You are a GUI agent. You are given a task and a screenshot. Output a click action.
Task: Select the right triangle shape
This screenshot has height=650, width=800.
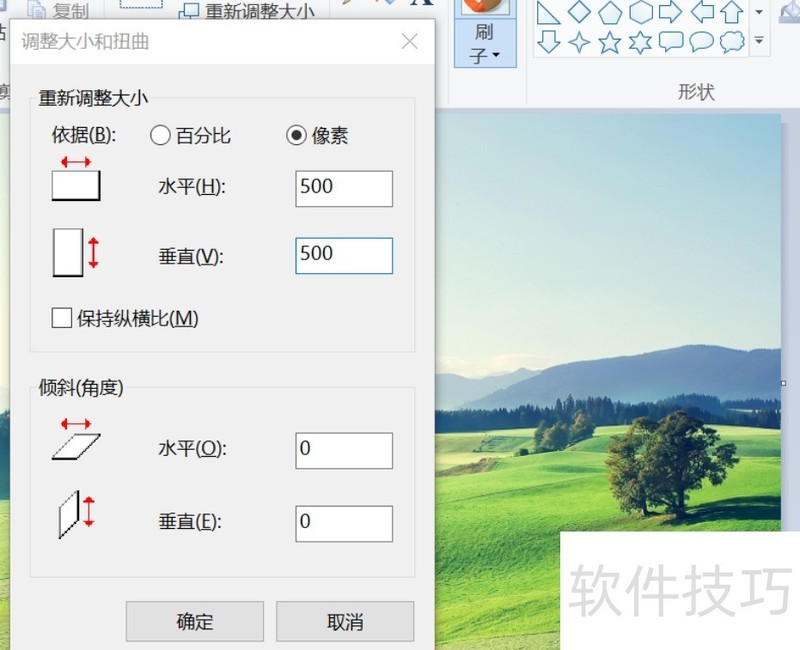tap(550, 13)
